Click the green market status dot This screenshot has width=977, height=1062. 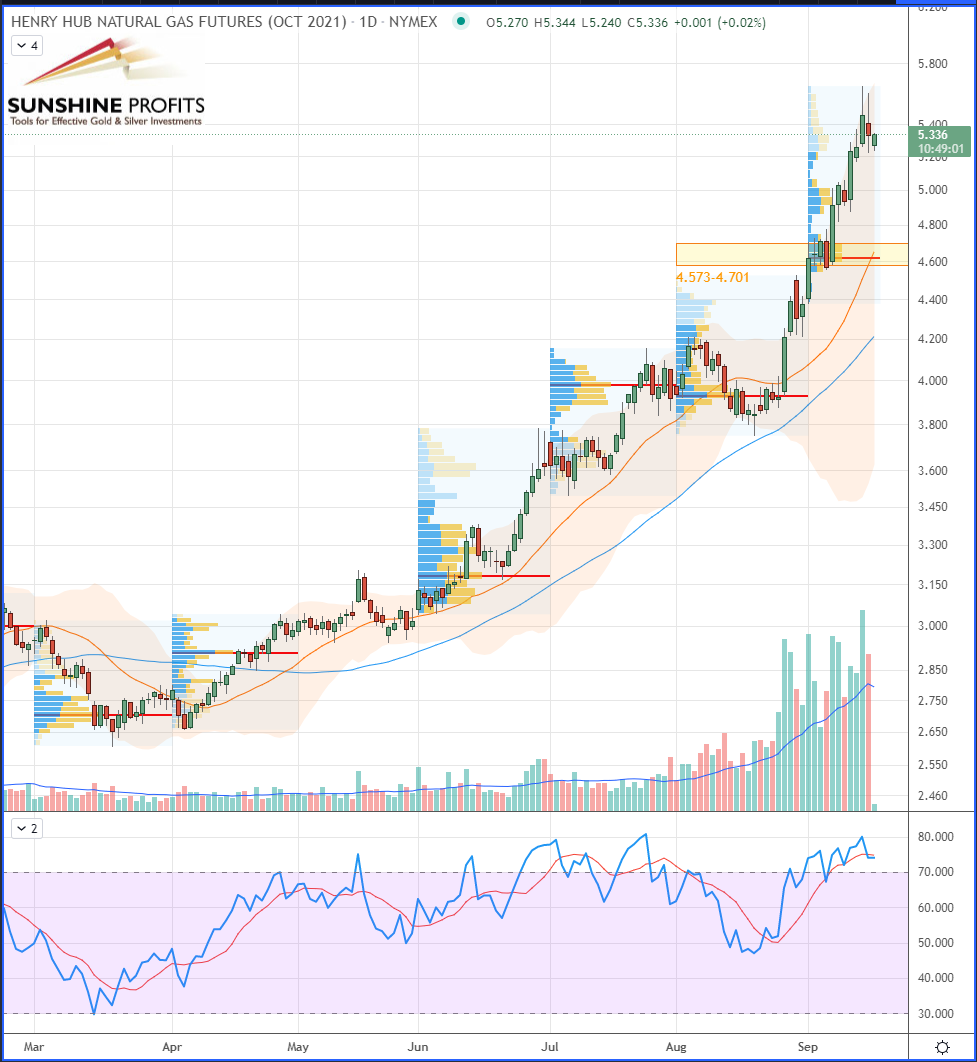point(461,22)
